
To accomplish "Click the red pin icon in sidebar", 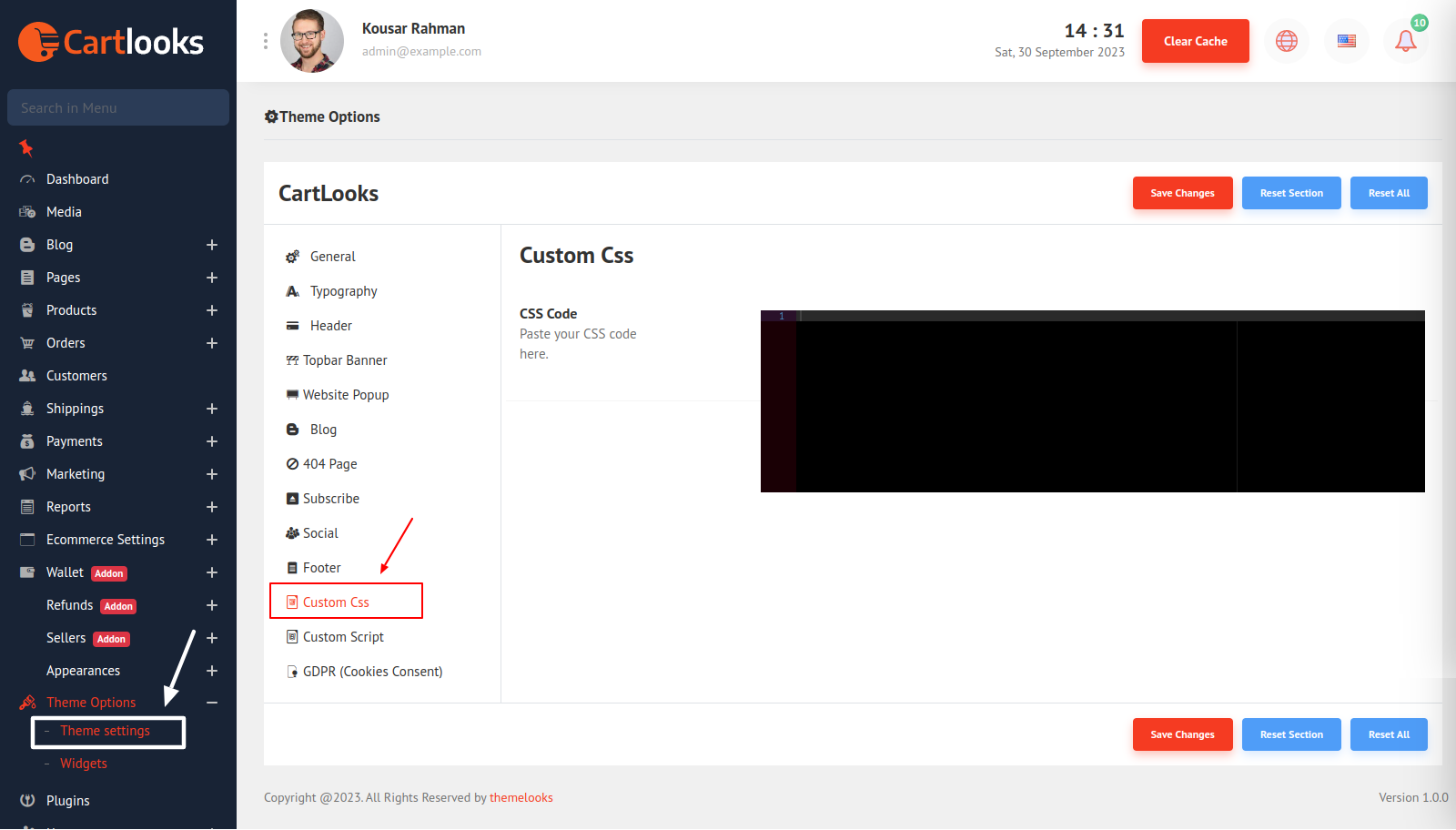I will [x=26, y=147].
